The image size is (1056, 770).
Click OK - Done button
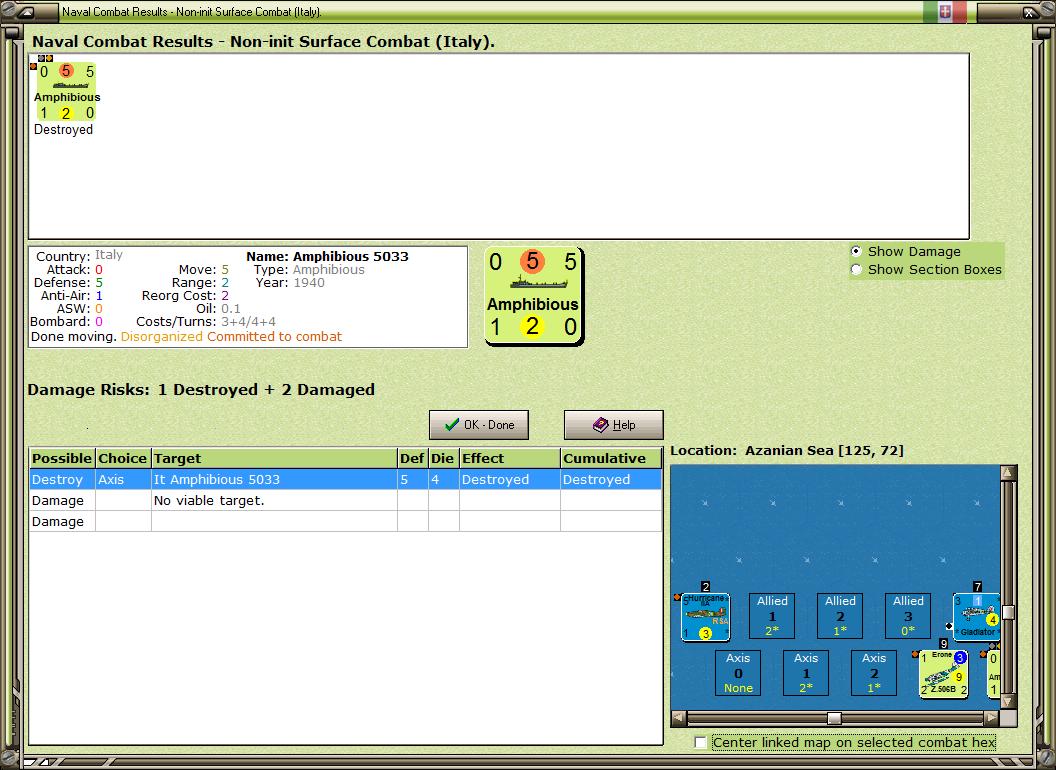[x=479, y=425]
